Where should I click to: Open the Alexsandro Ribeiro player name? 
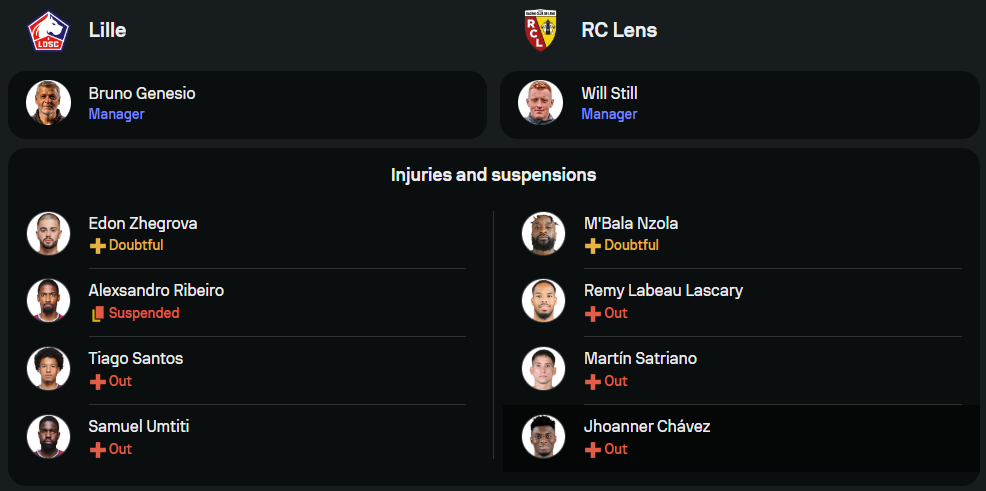156,291
